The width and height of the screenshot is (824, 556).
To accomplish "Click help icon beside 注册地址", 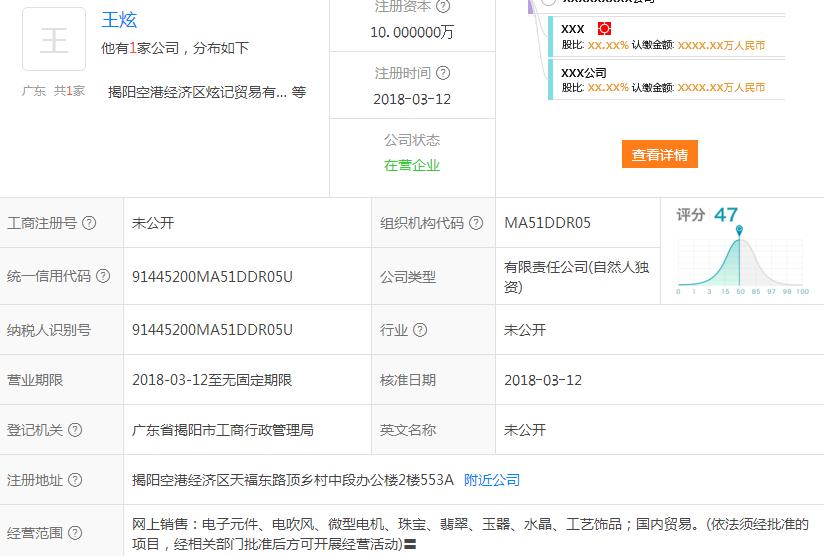I will point(76,480).
